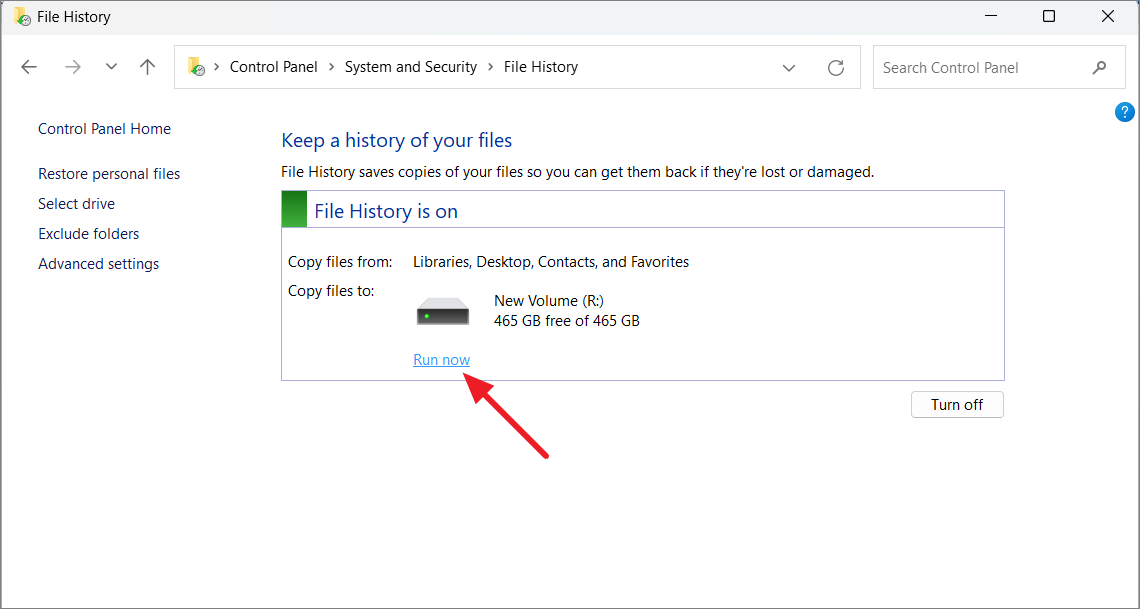
Task: Open Exclude folders page
Action: [x=89, y=233]
